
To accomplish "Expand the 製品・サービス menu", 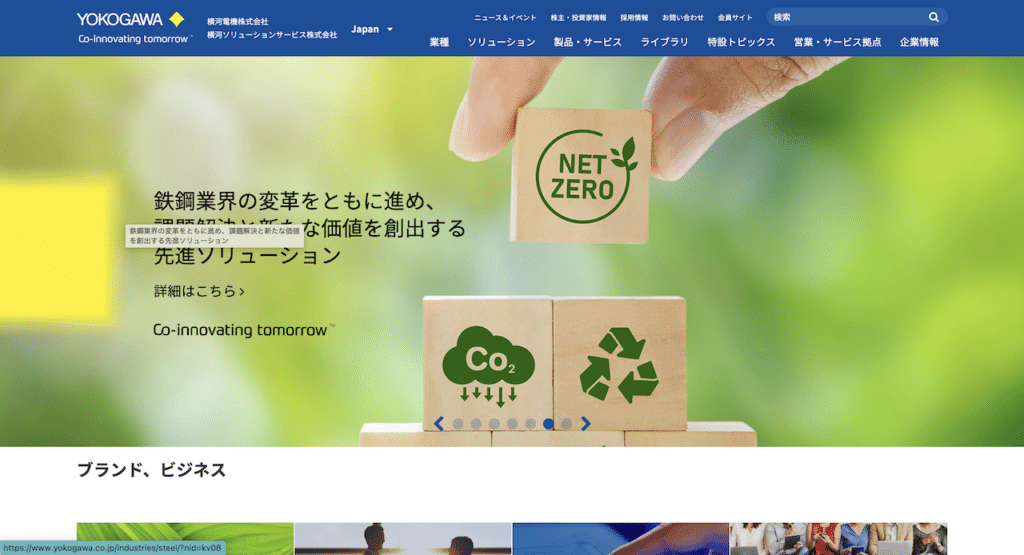I will click(x=587, y=42).
